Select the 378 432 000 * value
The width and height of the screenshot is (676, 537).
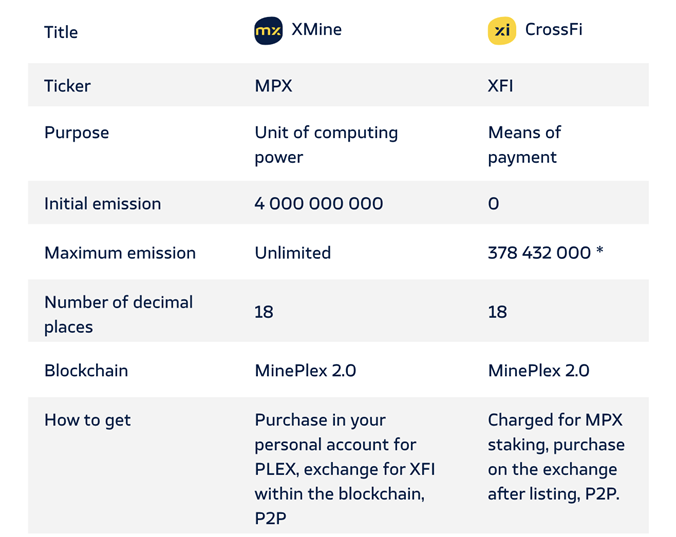(x=545, y=253)
